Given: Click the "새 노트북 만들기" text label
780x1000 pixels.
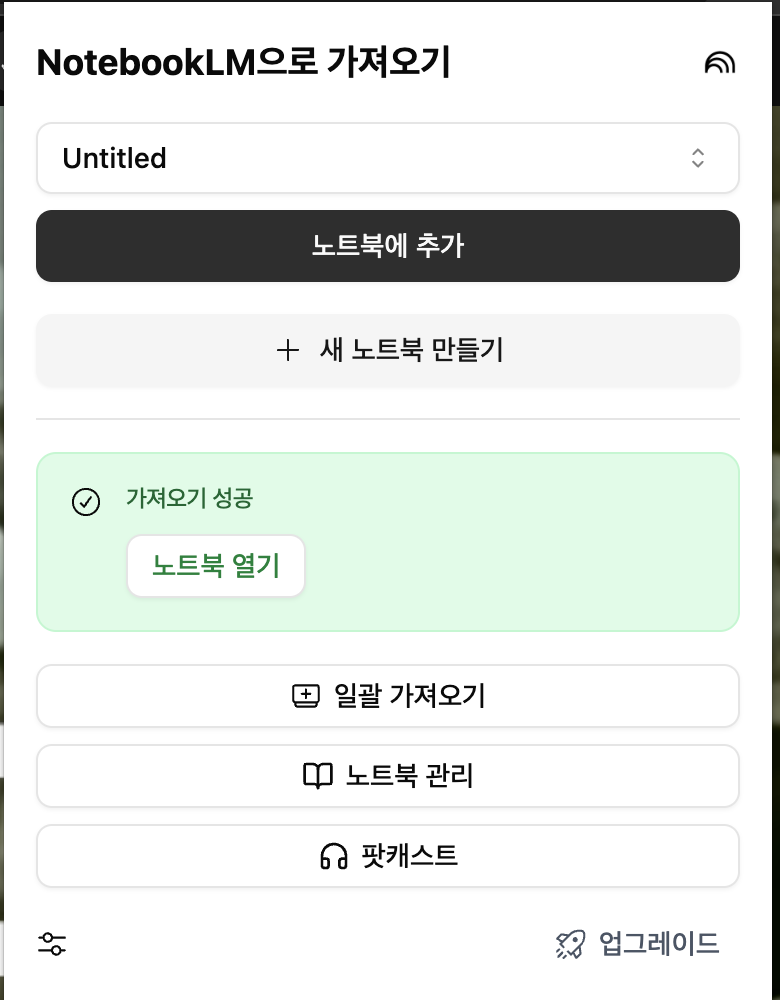Looking at the screenshot, I should coord(411,350).
